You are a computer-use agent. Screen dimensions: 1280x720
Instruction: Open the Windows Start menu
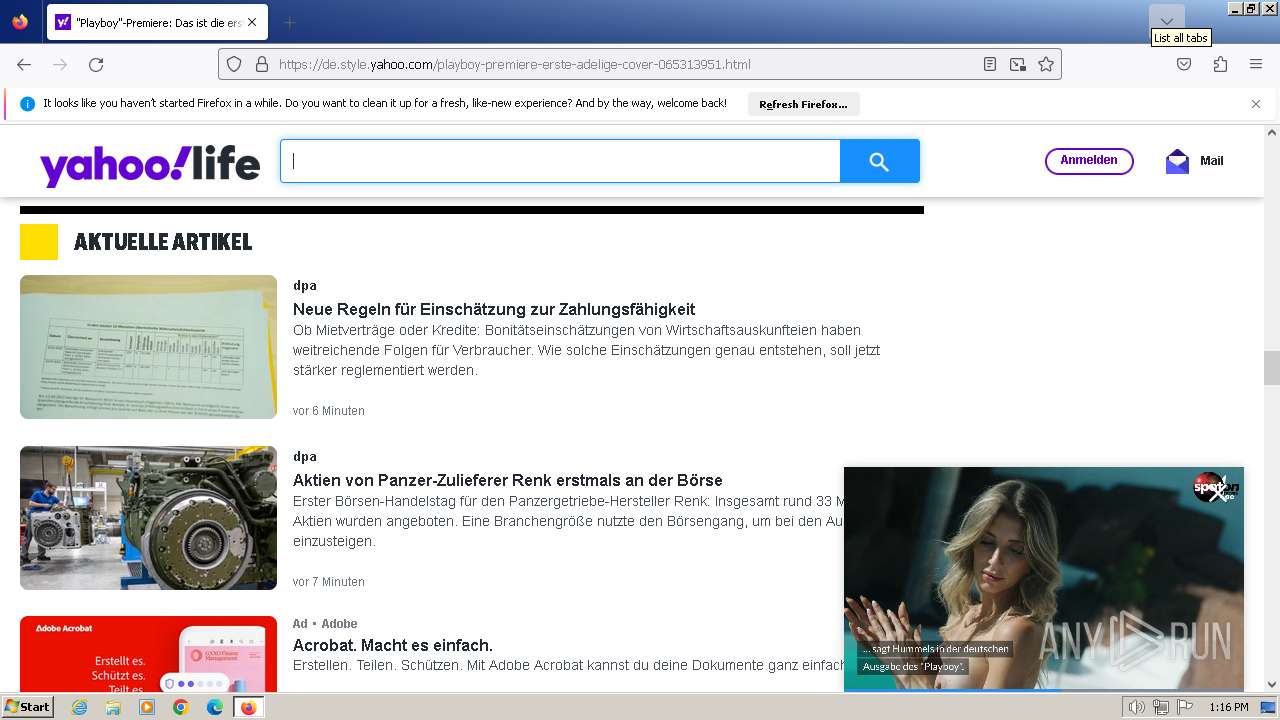pos(28,707)
